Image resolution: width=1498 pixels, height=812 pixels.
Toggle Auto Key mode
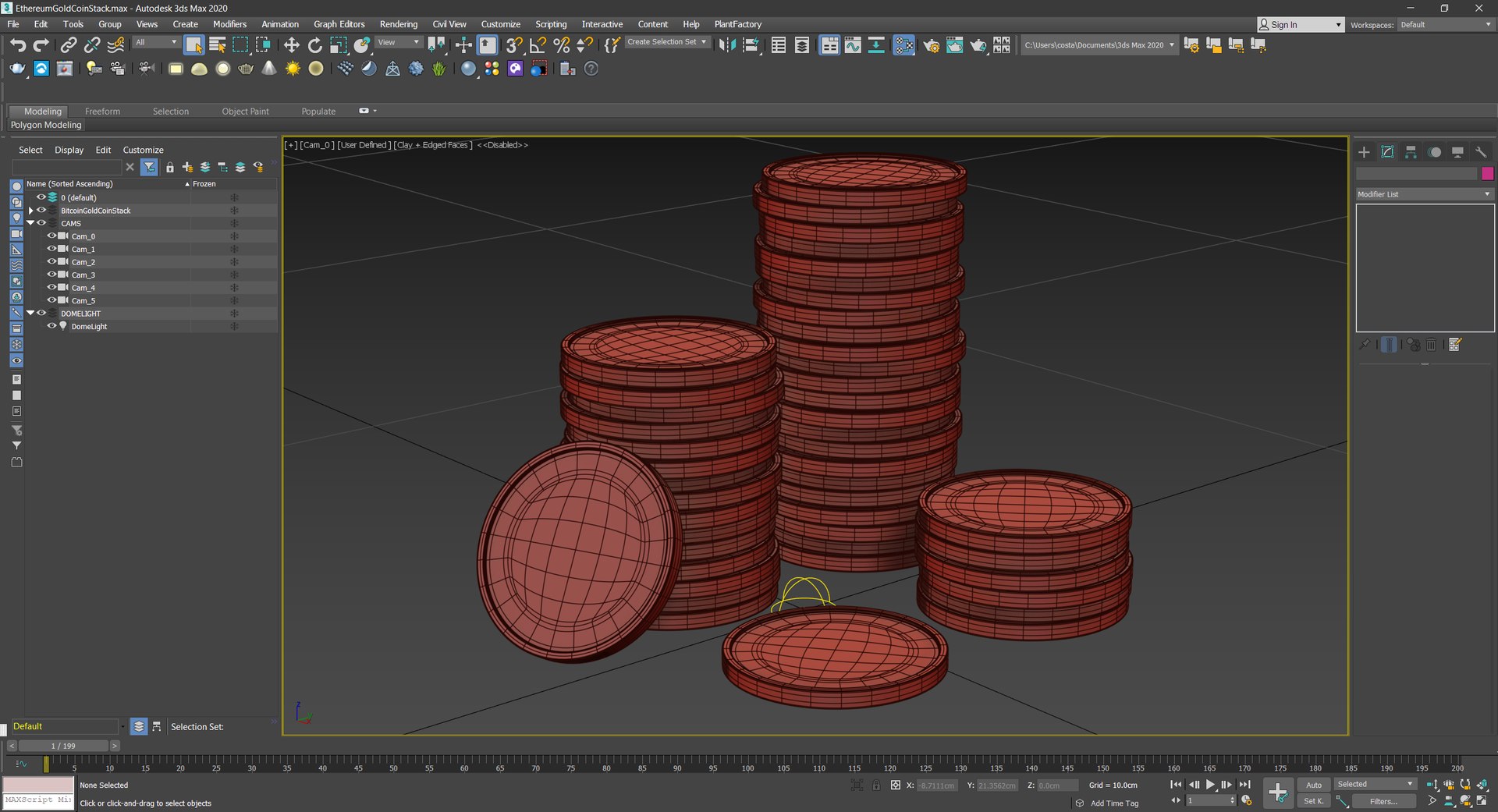click(1314, 785)
